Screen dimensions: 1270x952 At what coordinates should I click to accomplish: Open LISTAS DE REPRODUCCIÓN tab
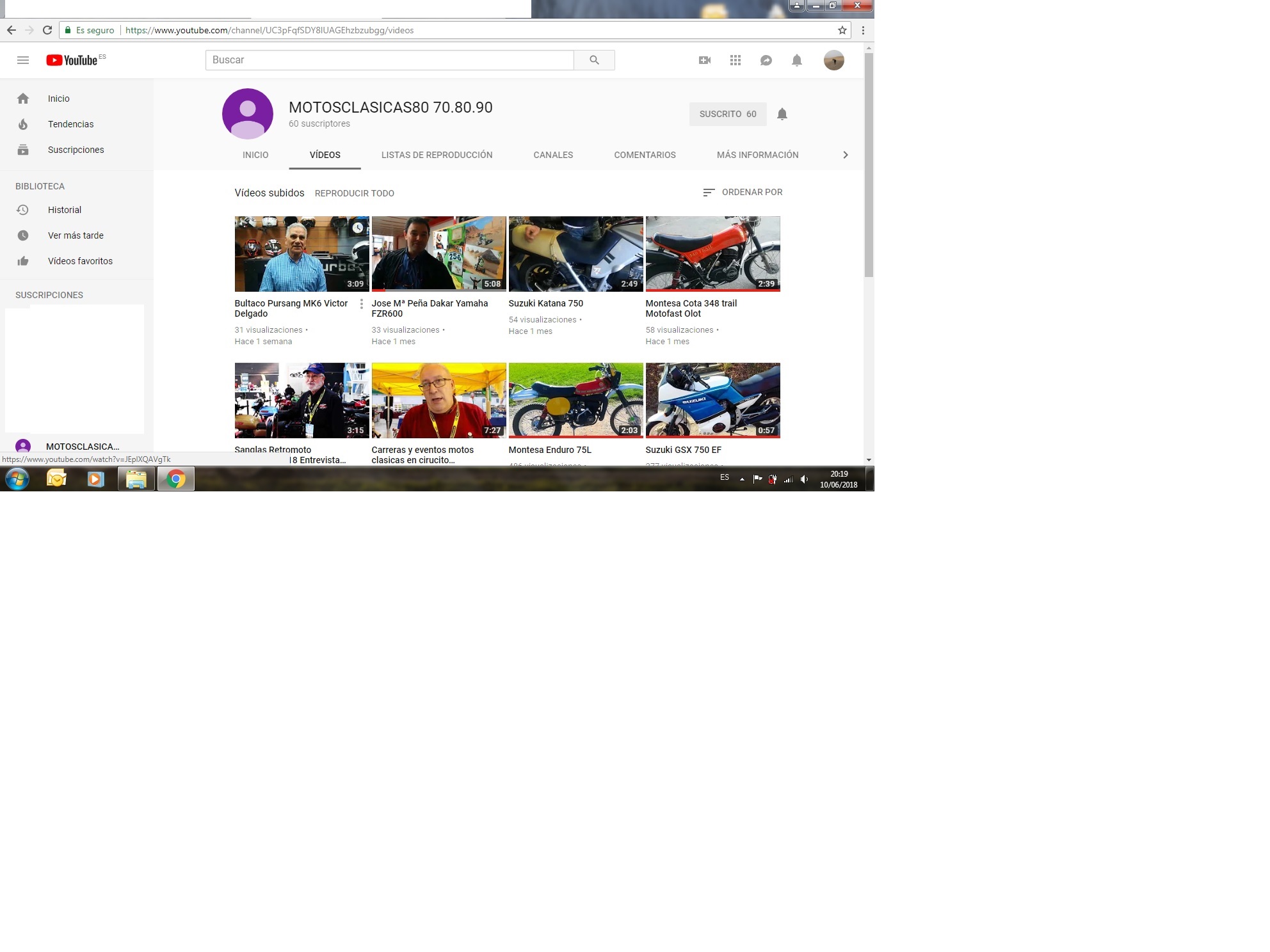[x=437, y=155]
